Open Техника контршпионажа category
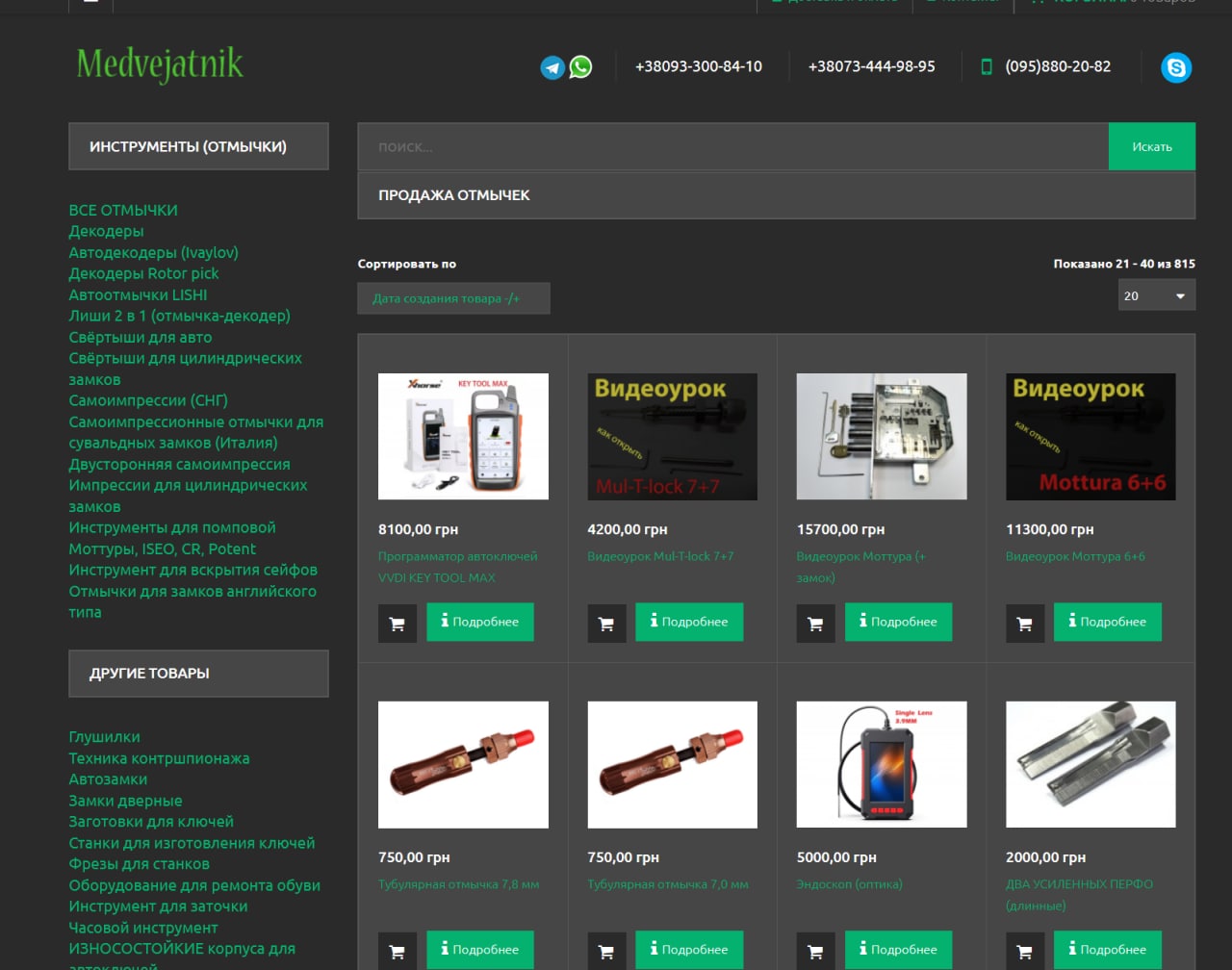 tap(159, 758)
